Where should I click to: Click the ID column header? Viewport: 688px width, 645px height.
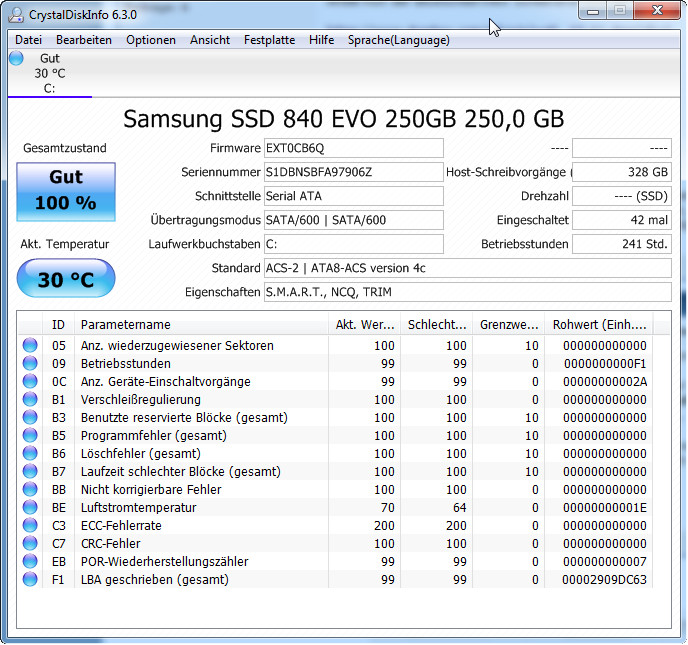pos(58,325)
